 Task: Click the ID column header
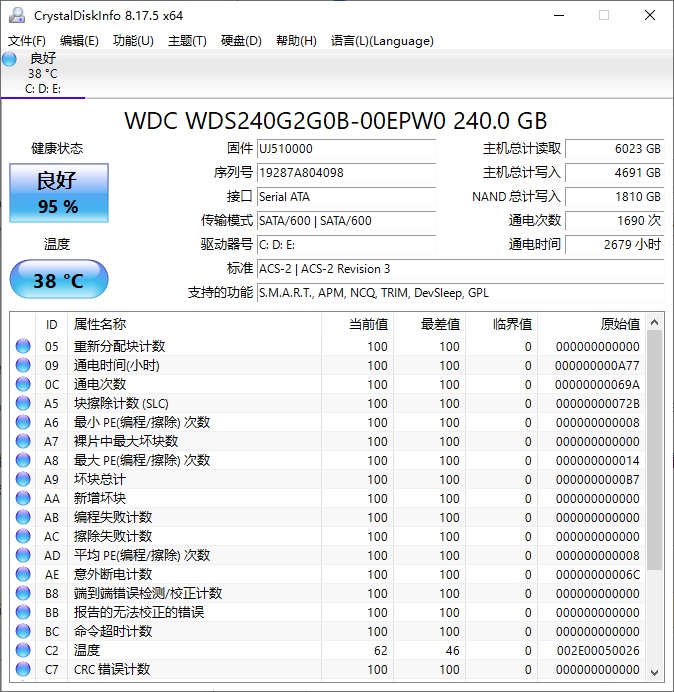point(52,325)
